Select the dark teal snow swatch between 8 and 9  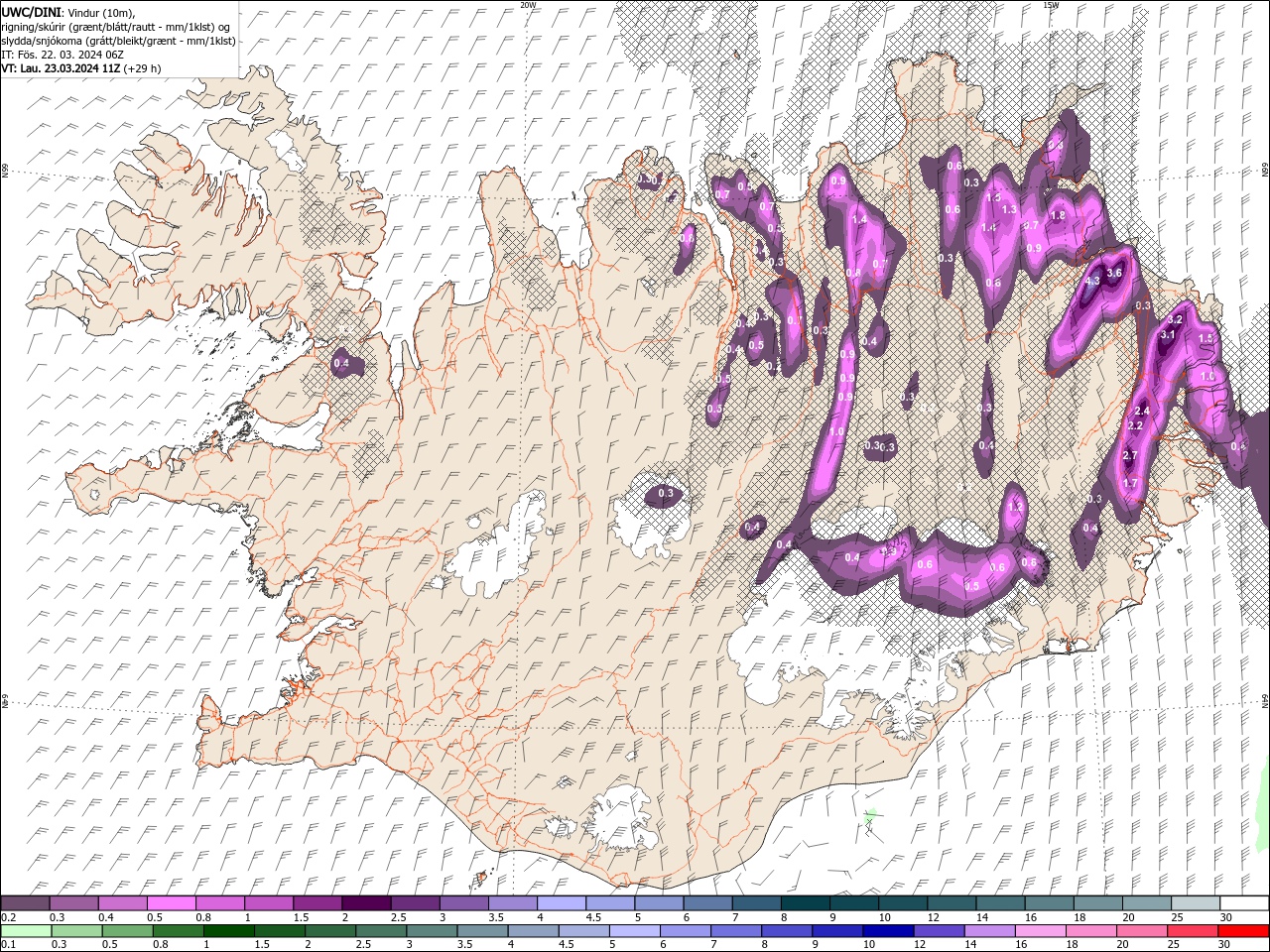(804, 903)
